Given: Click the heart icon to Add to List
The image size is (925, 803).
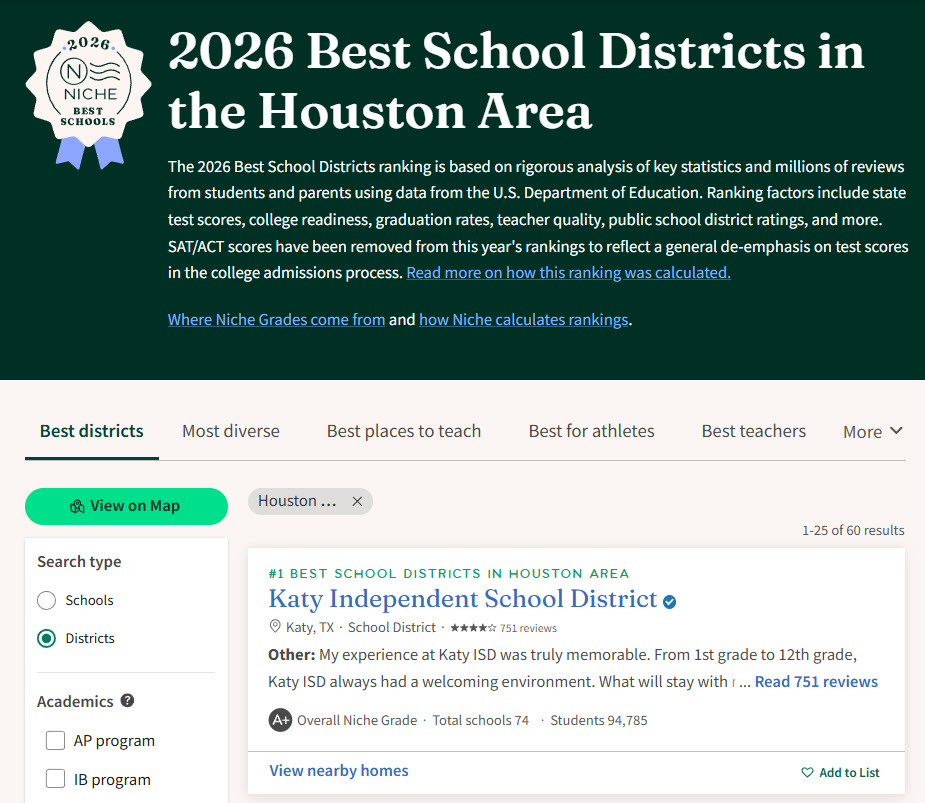Looking at the screenshot, I should click(807, 772).
